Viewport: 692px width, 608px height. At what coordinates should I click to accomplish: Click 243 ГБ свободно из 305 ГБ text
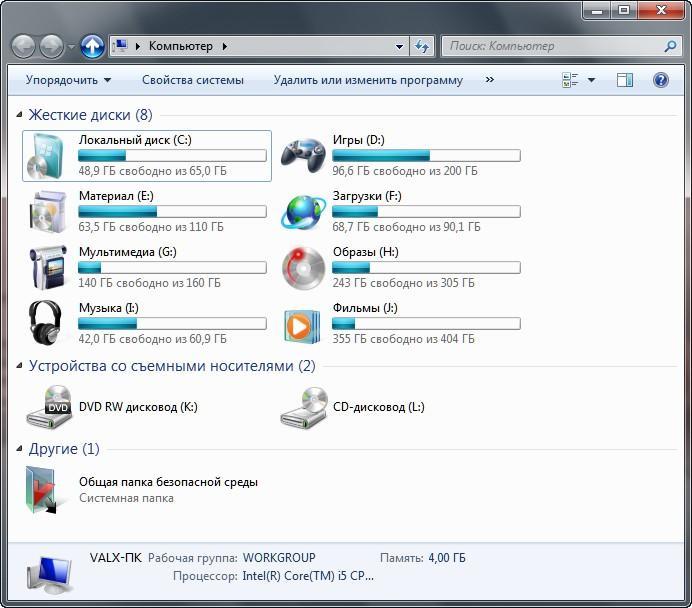403,282
